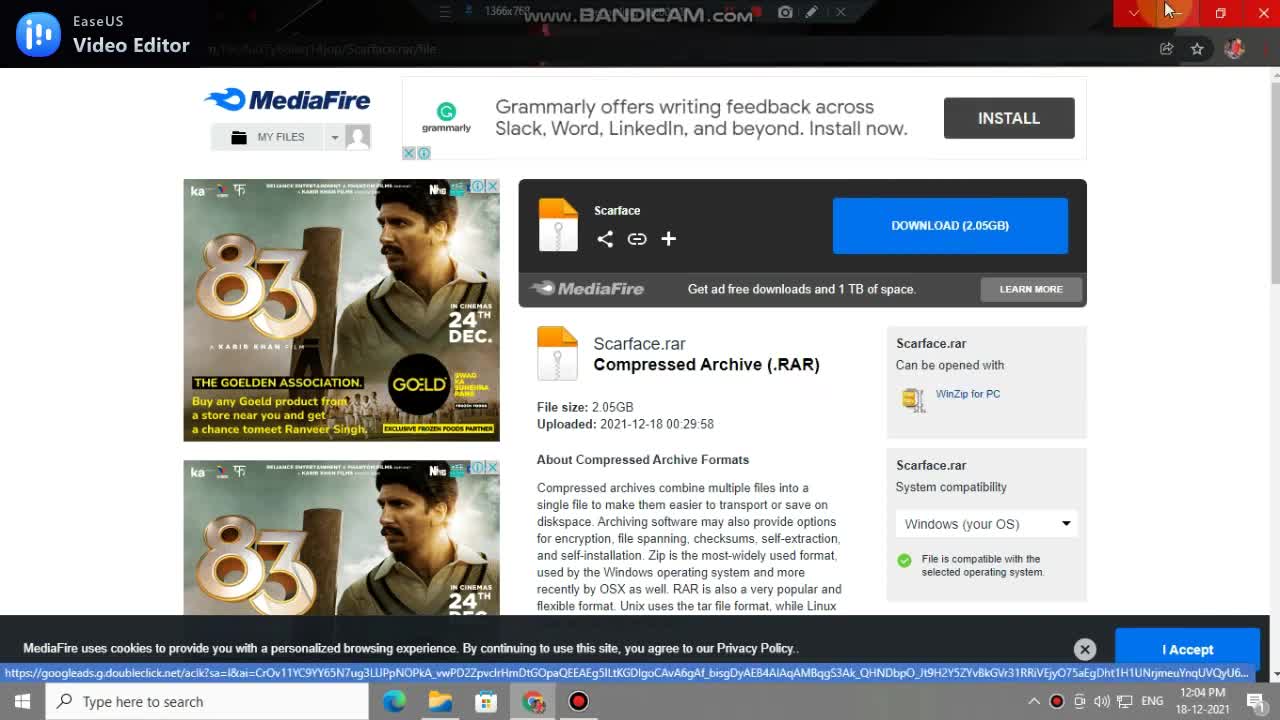
Task: Dismiss cookie notice with round X
Action: click(x=1085, y=649)
